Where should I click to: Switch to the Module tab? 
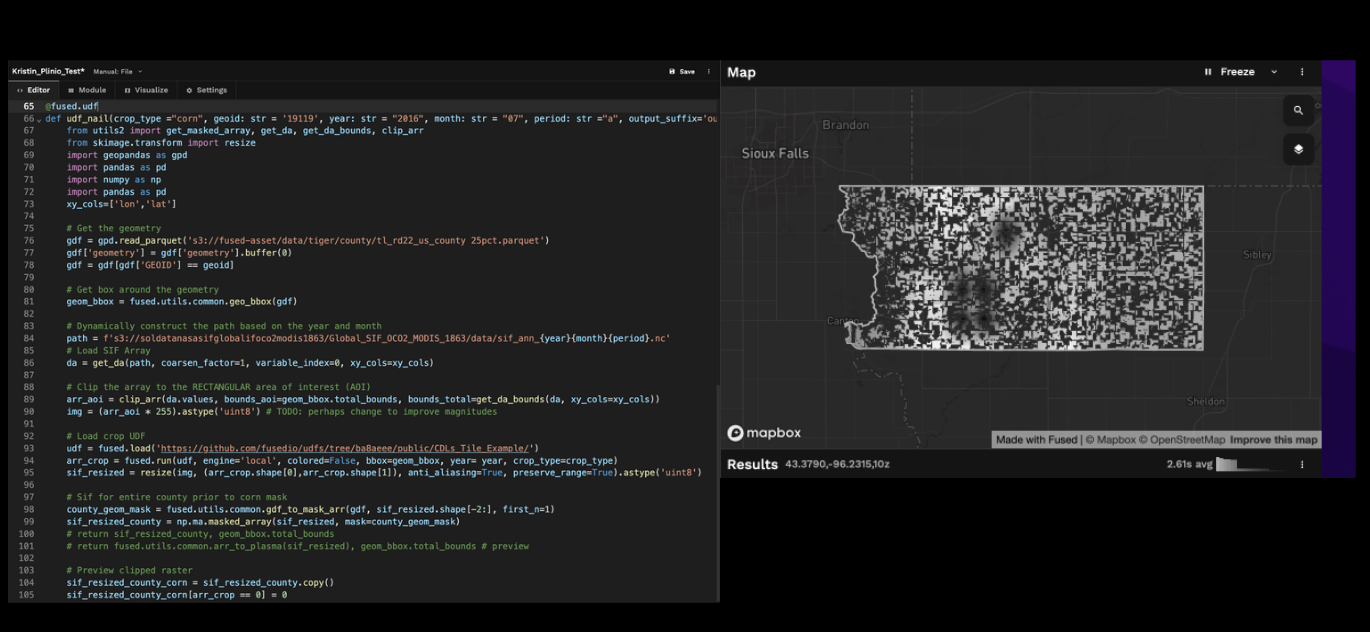[x=87, y=90]
